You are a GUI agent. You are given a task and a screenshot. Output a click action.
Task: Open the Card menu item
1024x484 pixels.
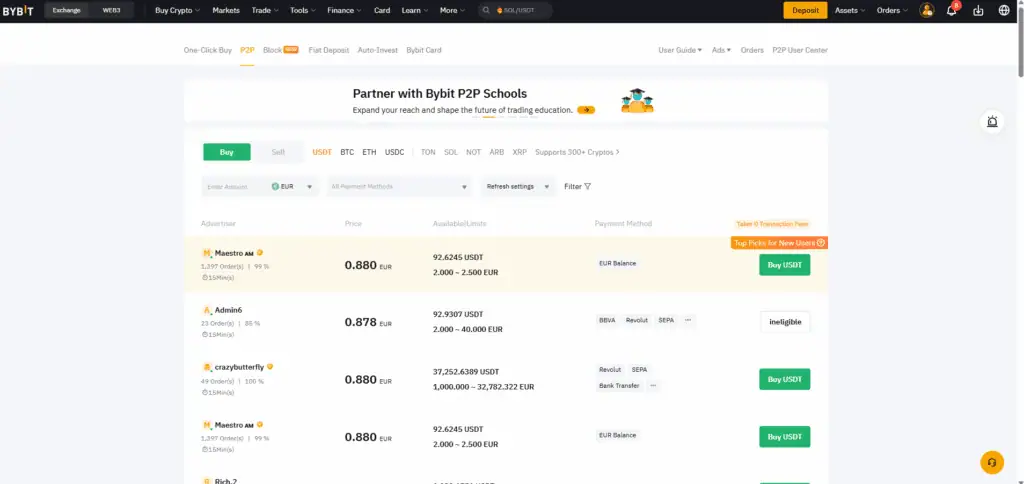tap(382, 10)
